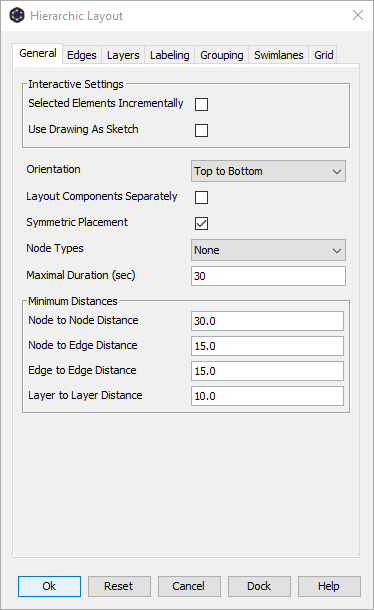Reset the layout settings to defaults
The width and height of the screenshot is (374, 610).
coord(119,586)
